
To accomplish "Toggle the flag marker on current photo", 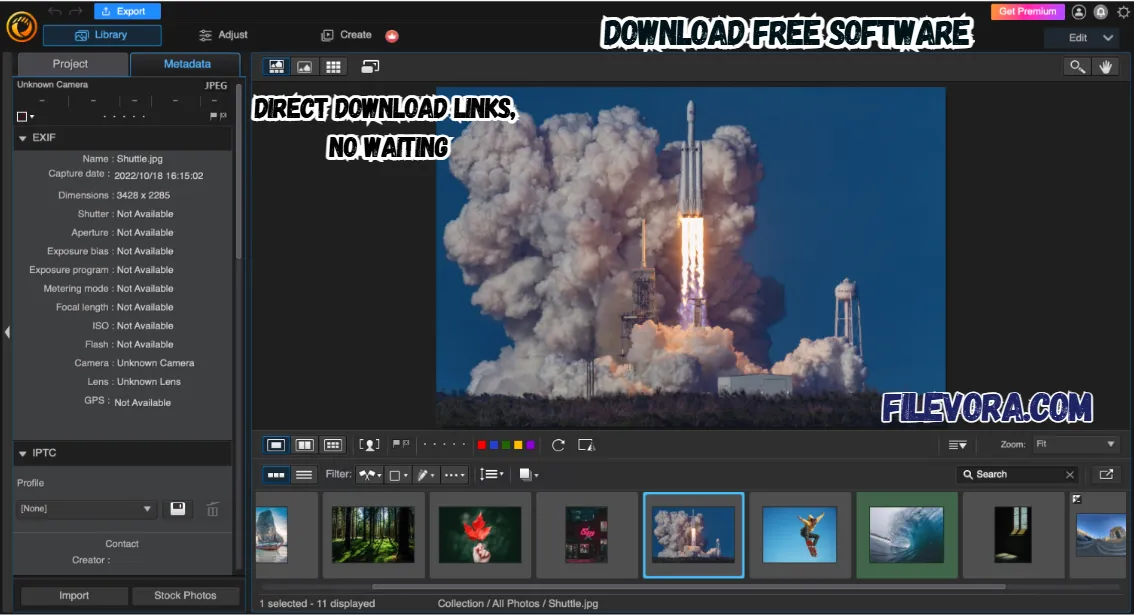I will [397, 444].
